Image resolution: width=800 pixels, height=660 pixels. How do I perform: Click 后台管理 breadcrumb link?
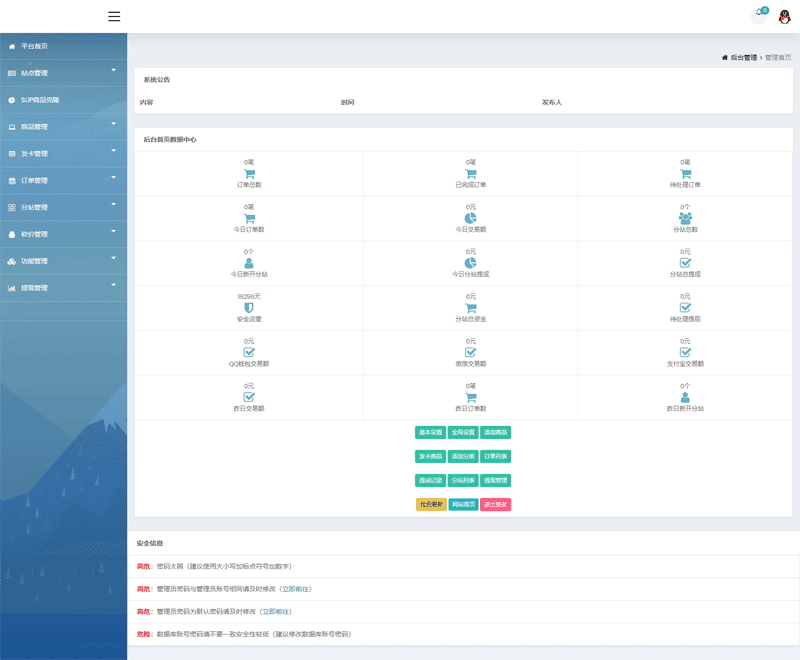(x=743, y=58)
